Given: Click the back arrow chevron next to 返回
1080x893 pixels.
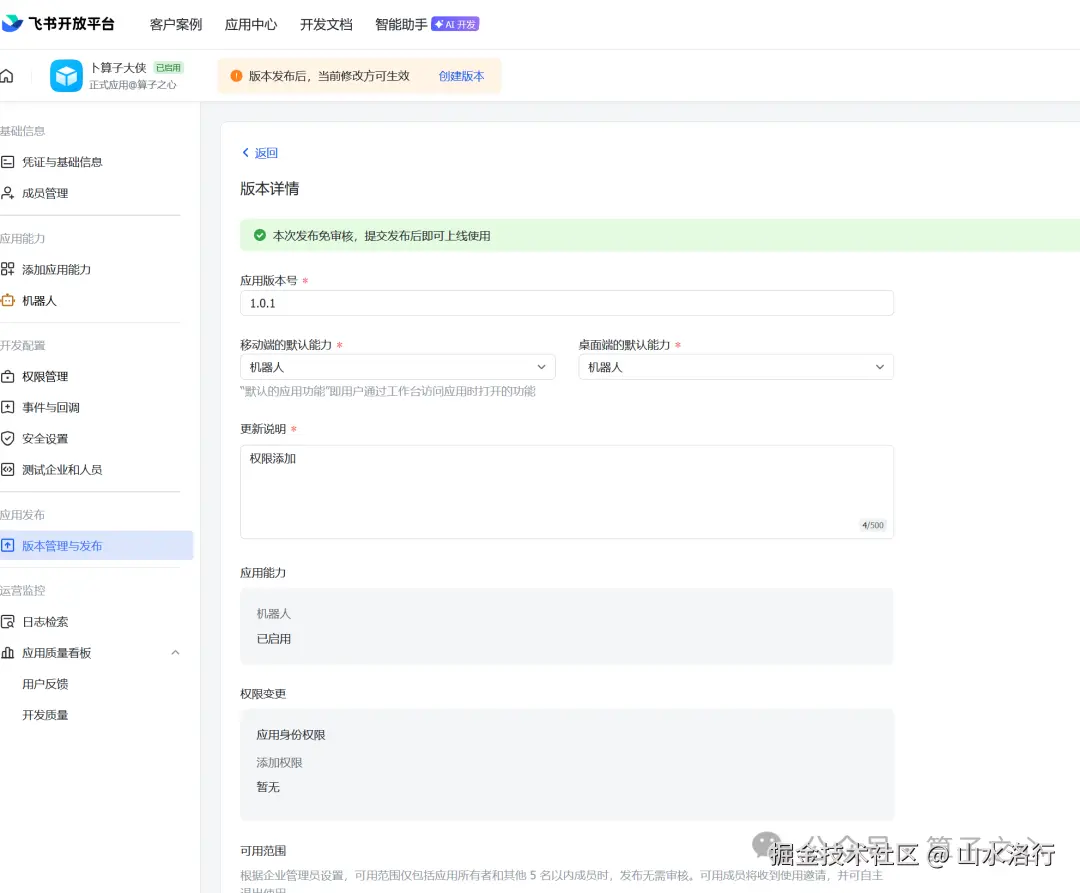Looking at the screenshot, I should tap(245, 152).
